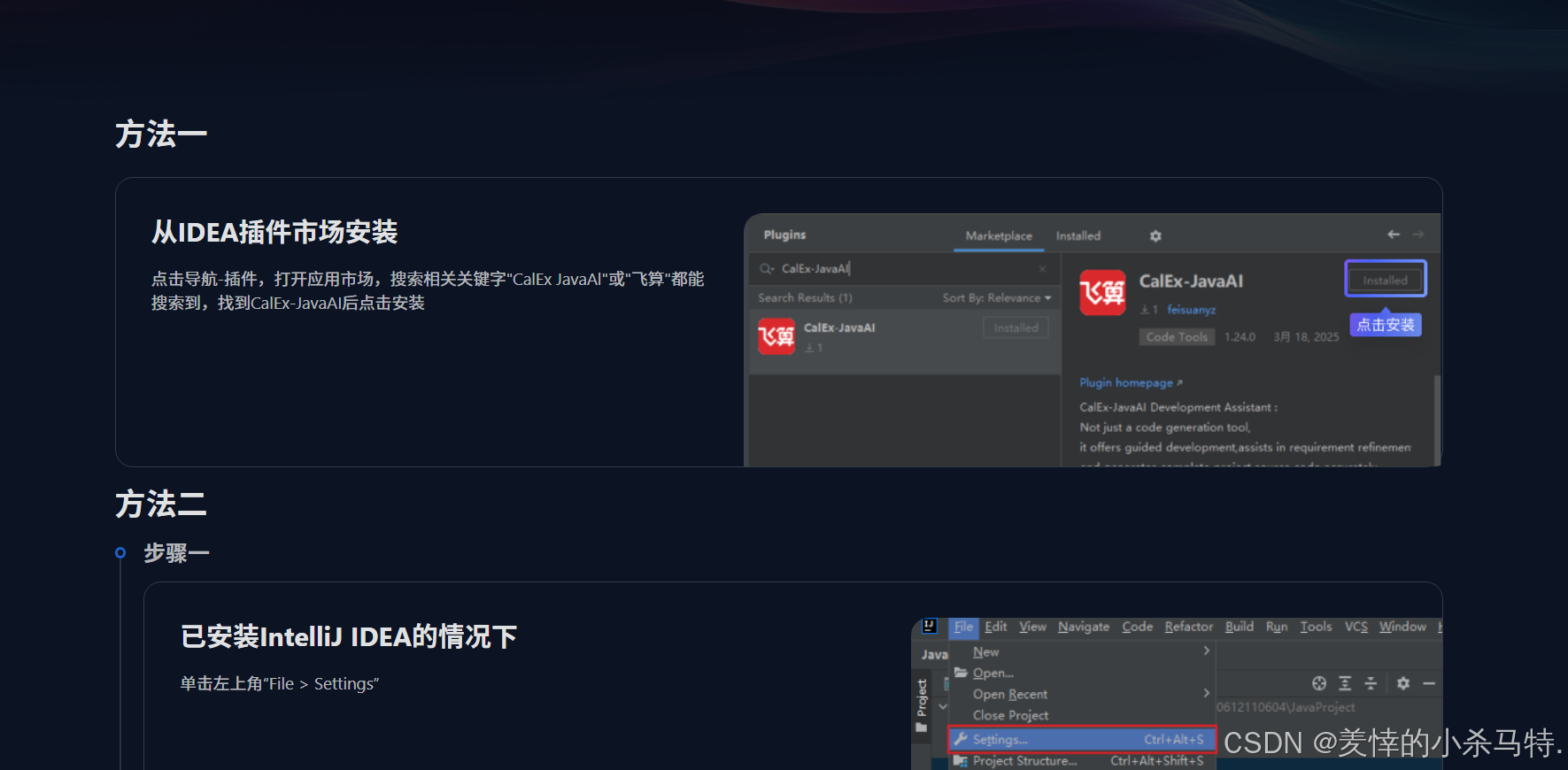Expand the Open Recent submenu
1568x770 pixels.
1206,693
